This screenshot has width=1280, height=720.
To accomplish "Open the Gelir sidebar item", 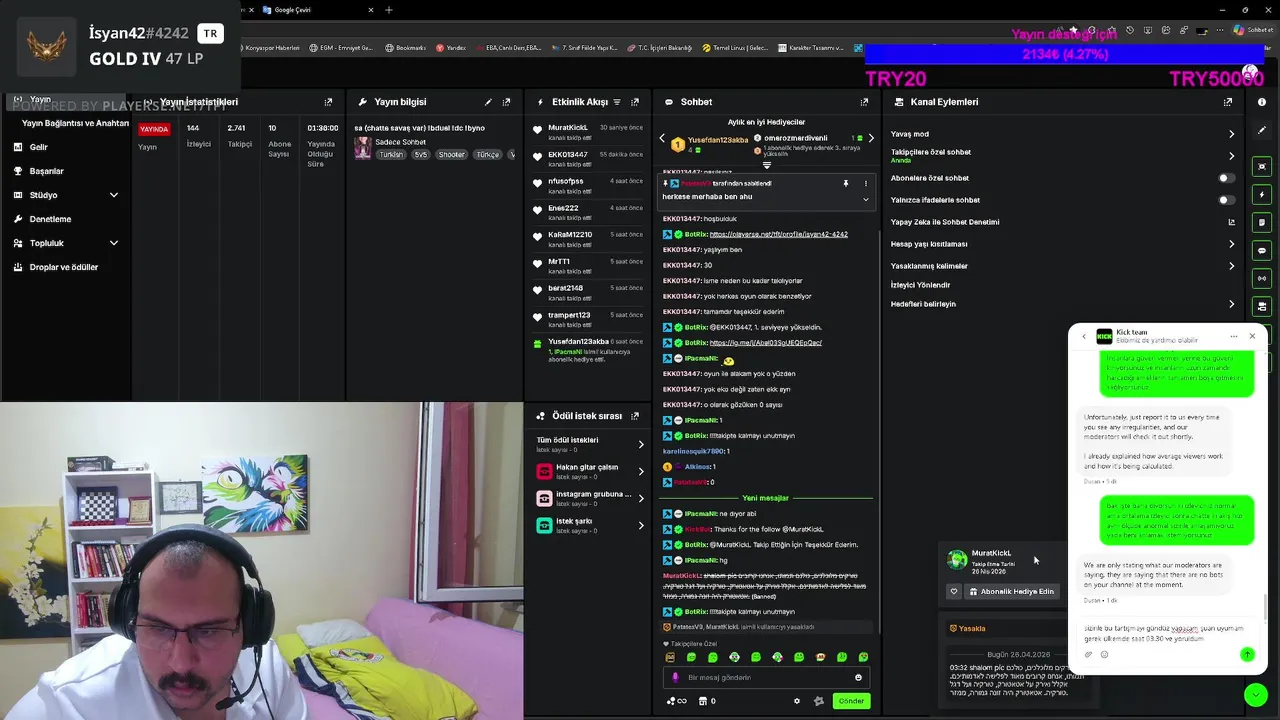I will click(x=66, y=147).
